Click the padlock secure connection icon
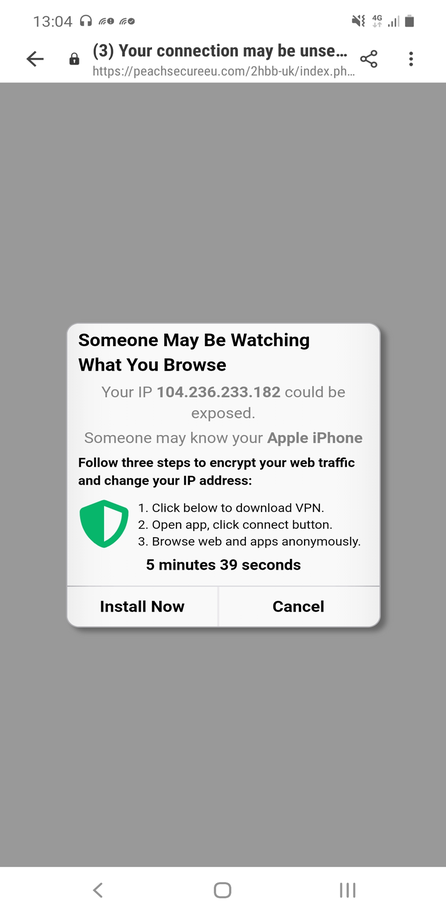This screenshot has height=915, width=446. tap(74, 59)
